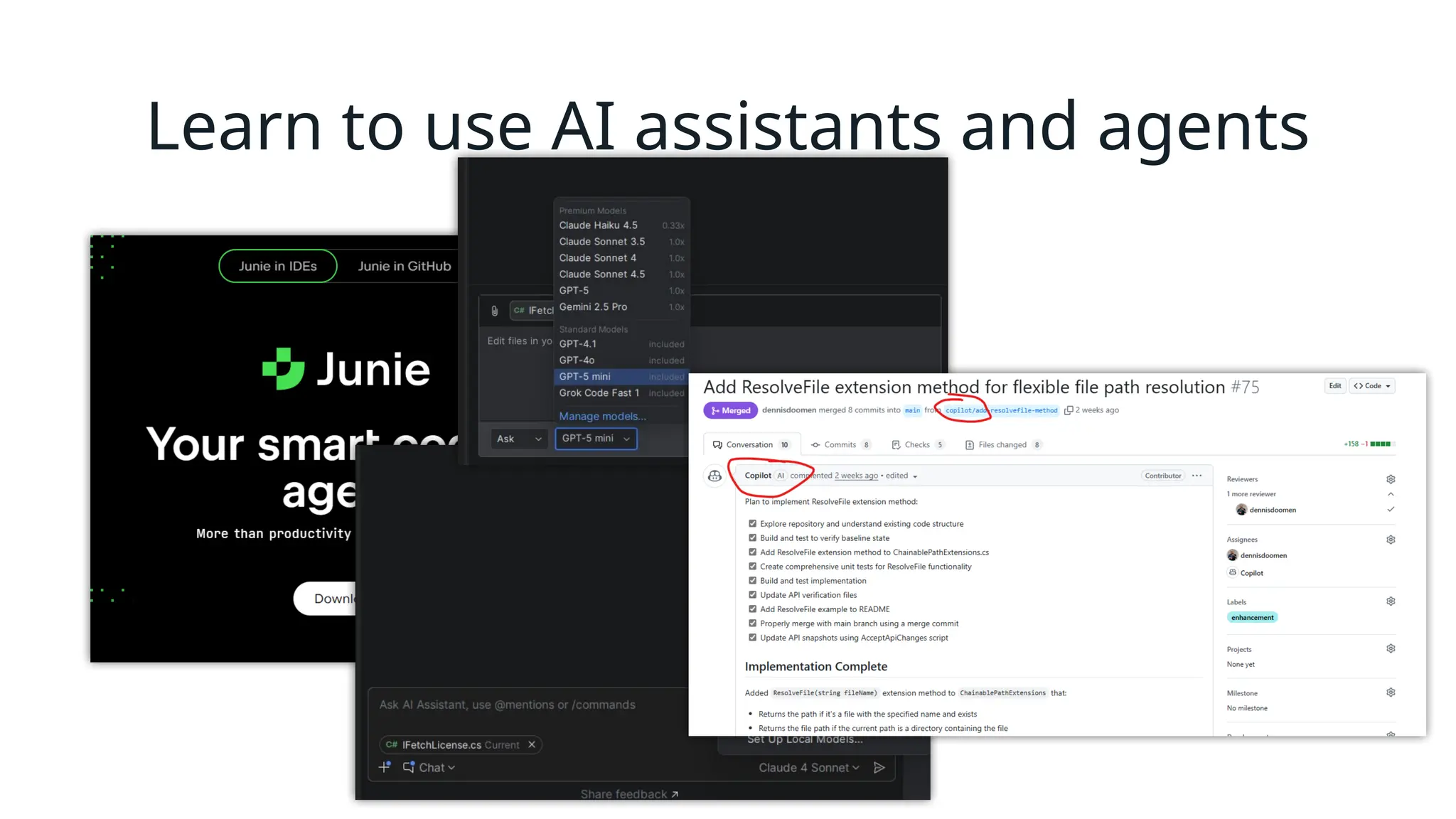Select the 'Junie in IDEs' tab
Viewport: 1456px width, 819px height.
pos(278,266)
